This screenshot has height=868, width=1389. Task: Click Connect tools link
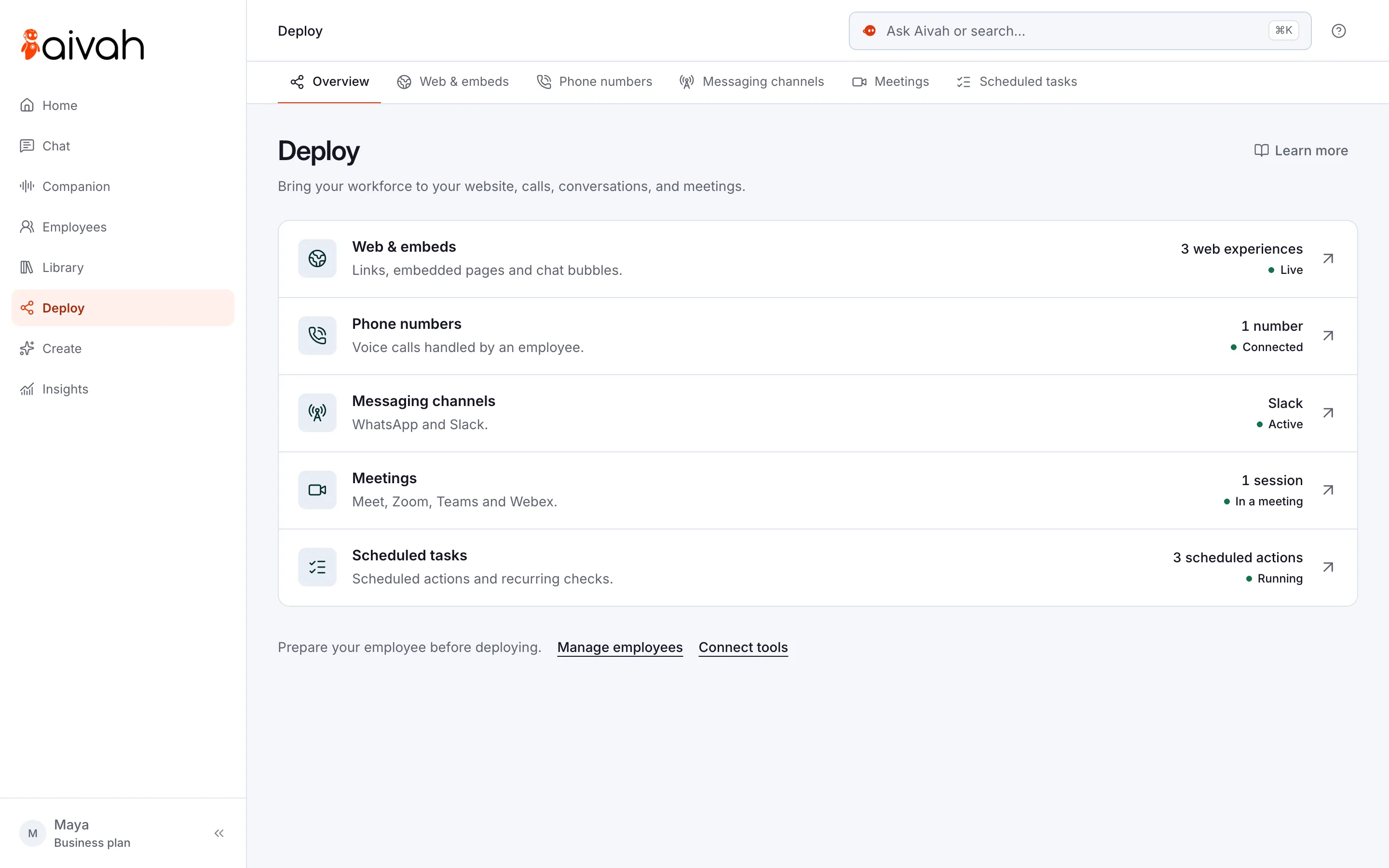click(x=743, y=647)
